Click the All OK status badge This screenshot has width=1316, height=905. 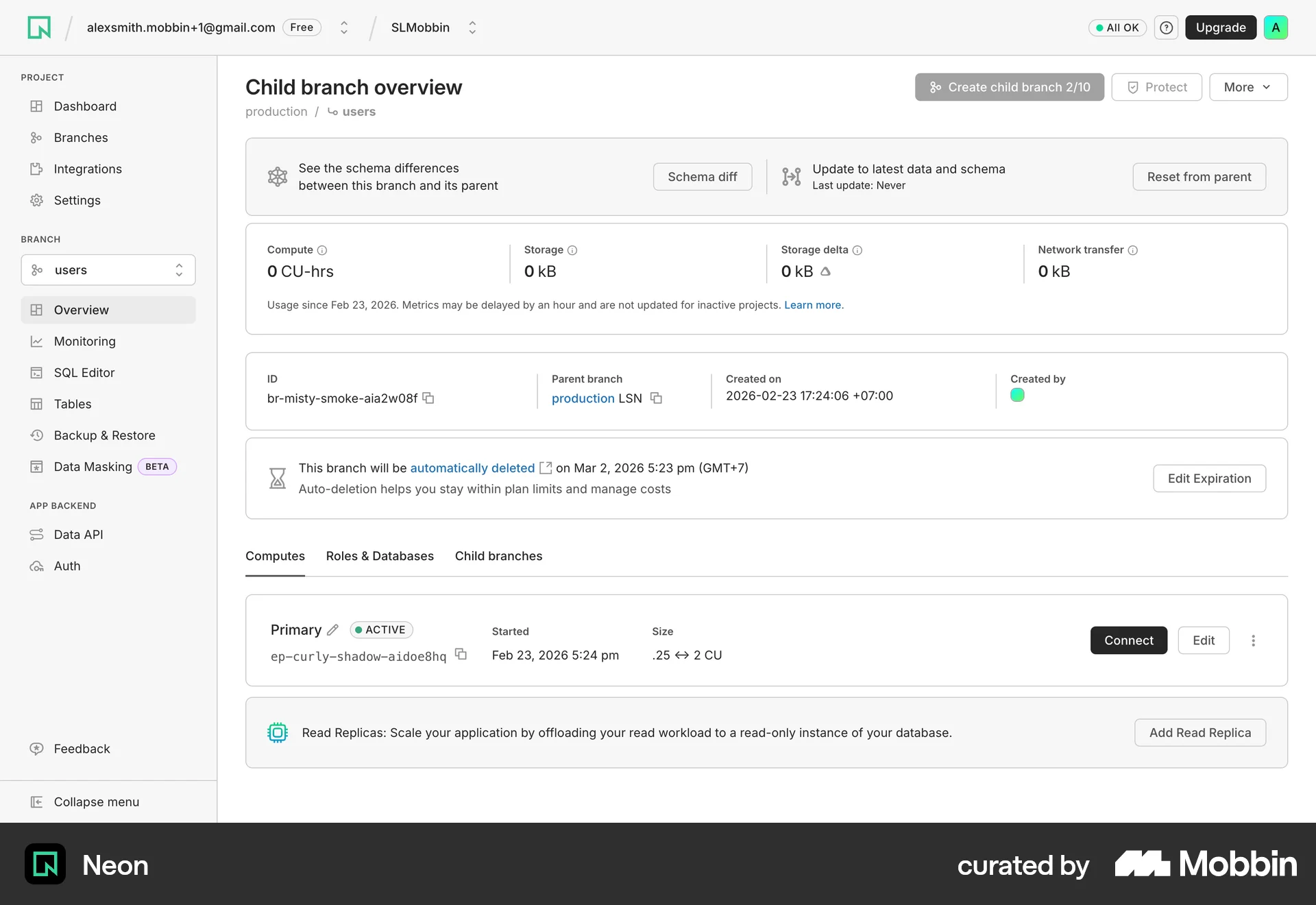click(1117, 27)
